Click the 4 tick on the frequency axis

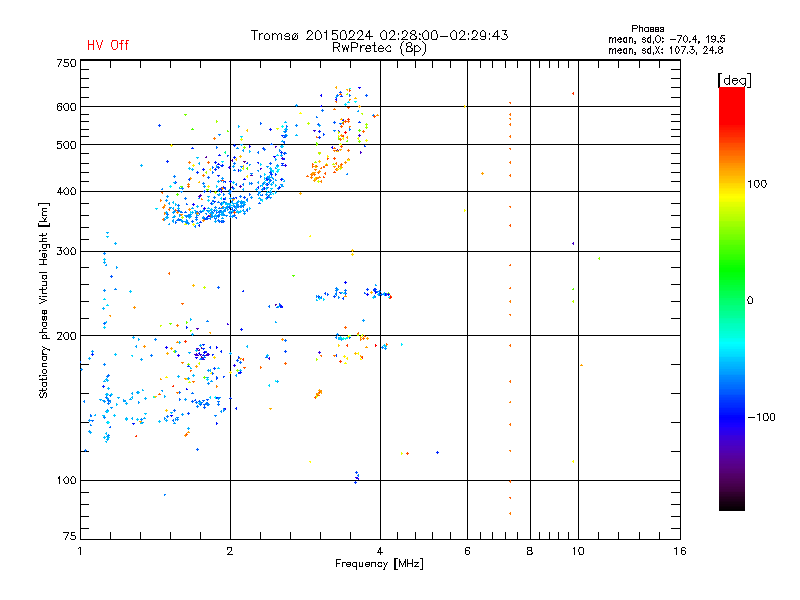tap(380, 552)
